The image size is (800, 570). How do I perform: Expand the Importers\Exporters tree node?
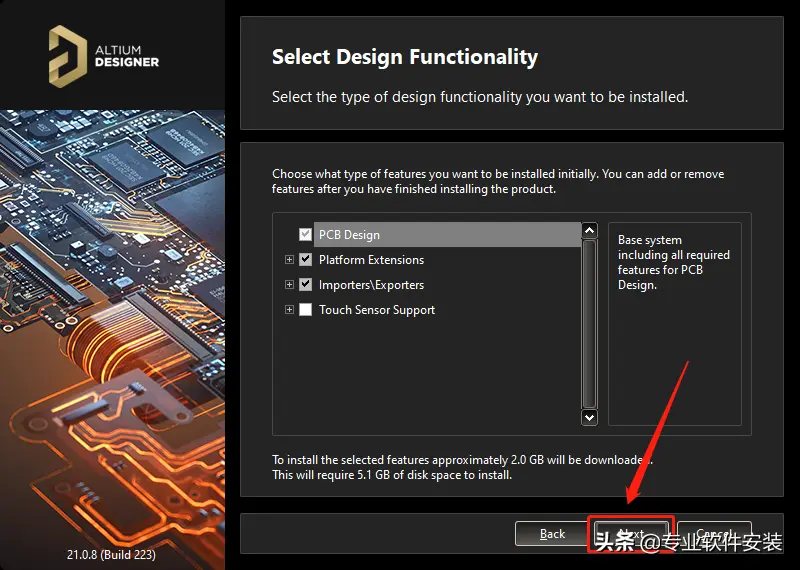[x=289, y=284]
